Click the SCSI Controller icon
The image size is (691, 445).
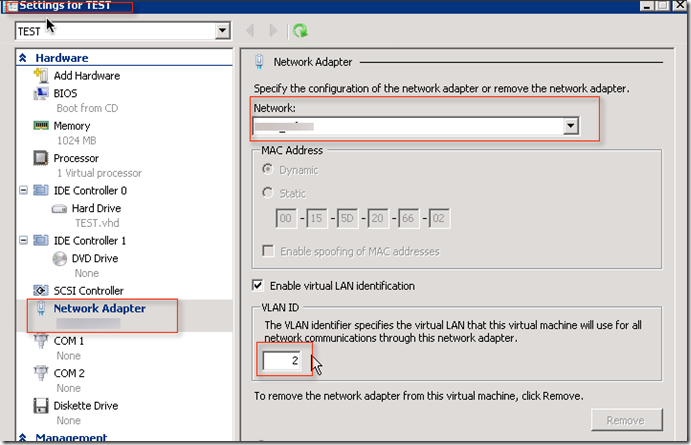click(41, 290)
